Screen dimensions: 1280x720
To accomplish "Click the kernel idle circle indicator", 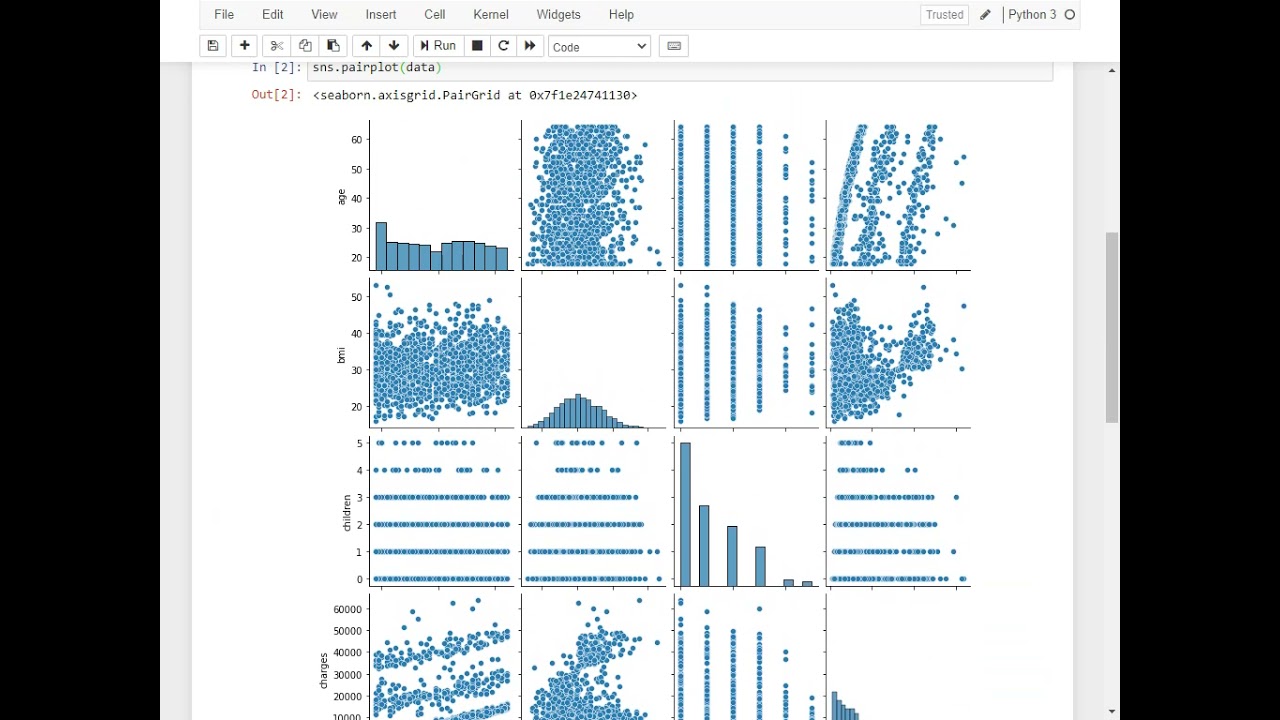I will click(x=1070, y=15).
